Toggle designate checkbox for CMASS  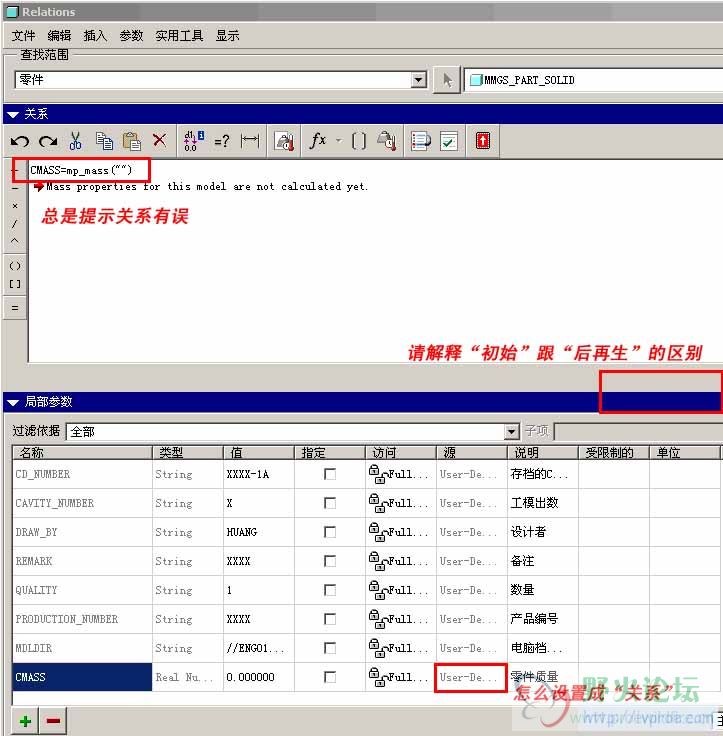tap(330, 677)
